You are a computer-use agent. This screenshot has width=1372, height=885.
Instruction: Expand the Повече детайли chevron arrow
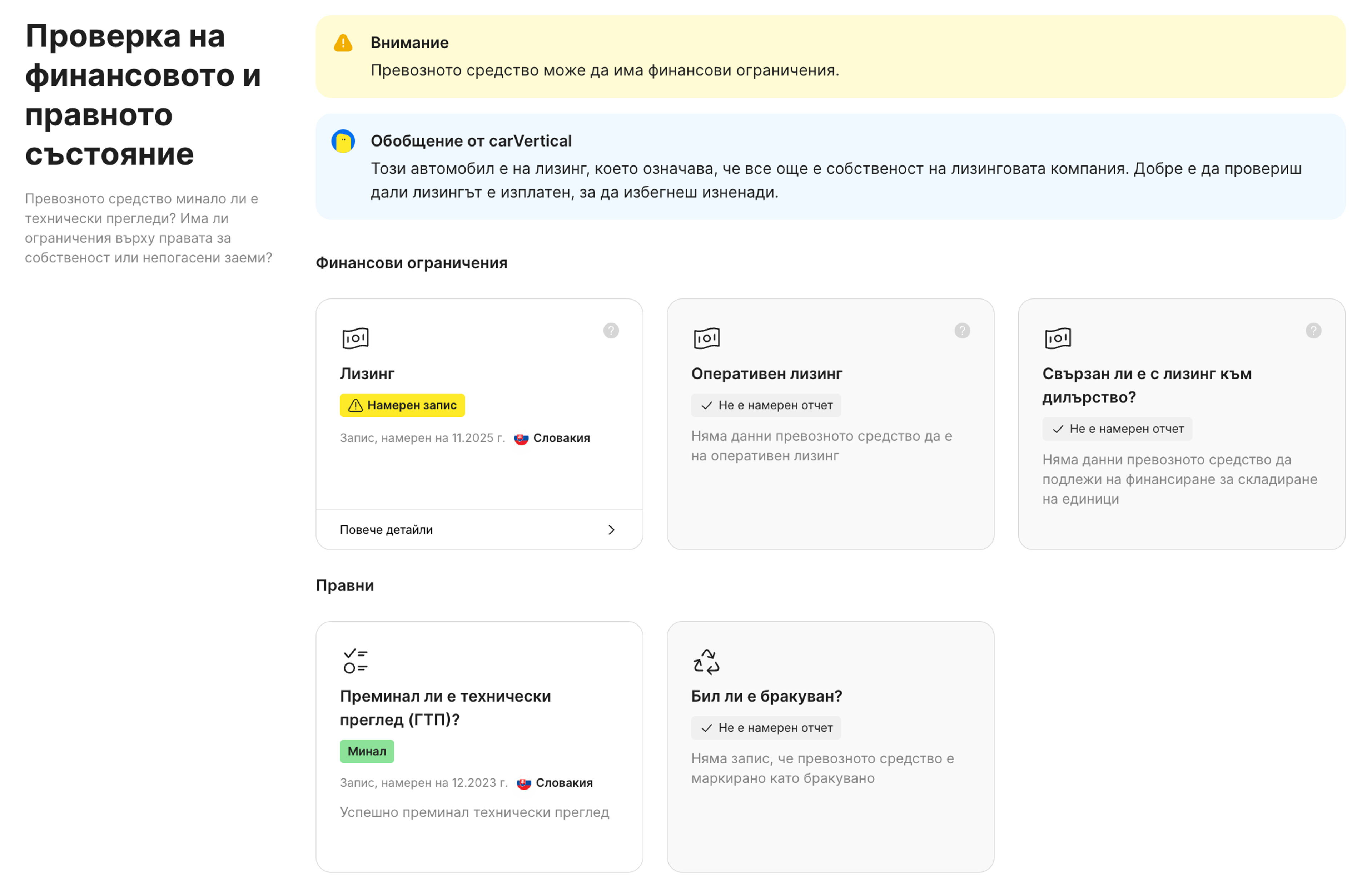coord(611,529)
